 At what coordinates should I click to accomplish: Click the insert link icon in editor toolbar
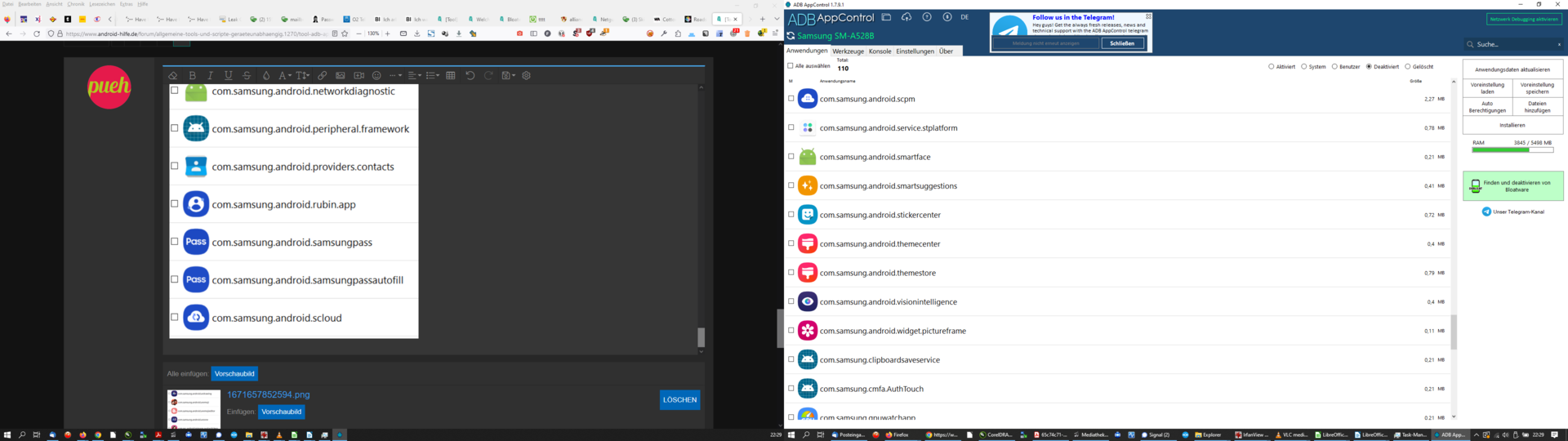pos(323,76)
